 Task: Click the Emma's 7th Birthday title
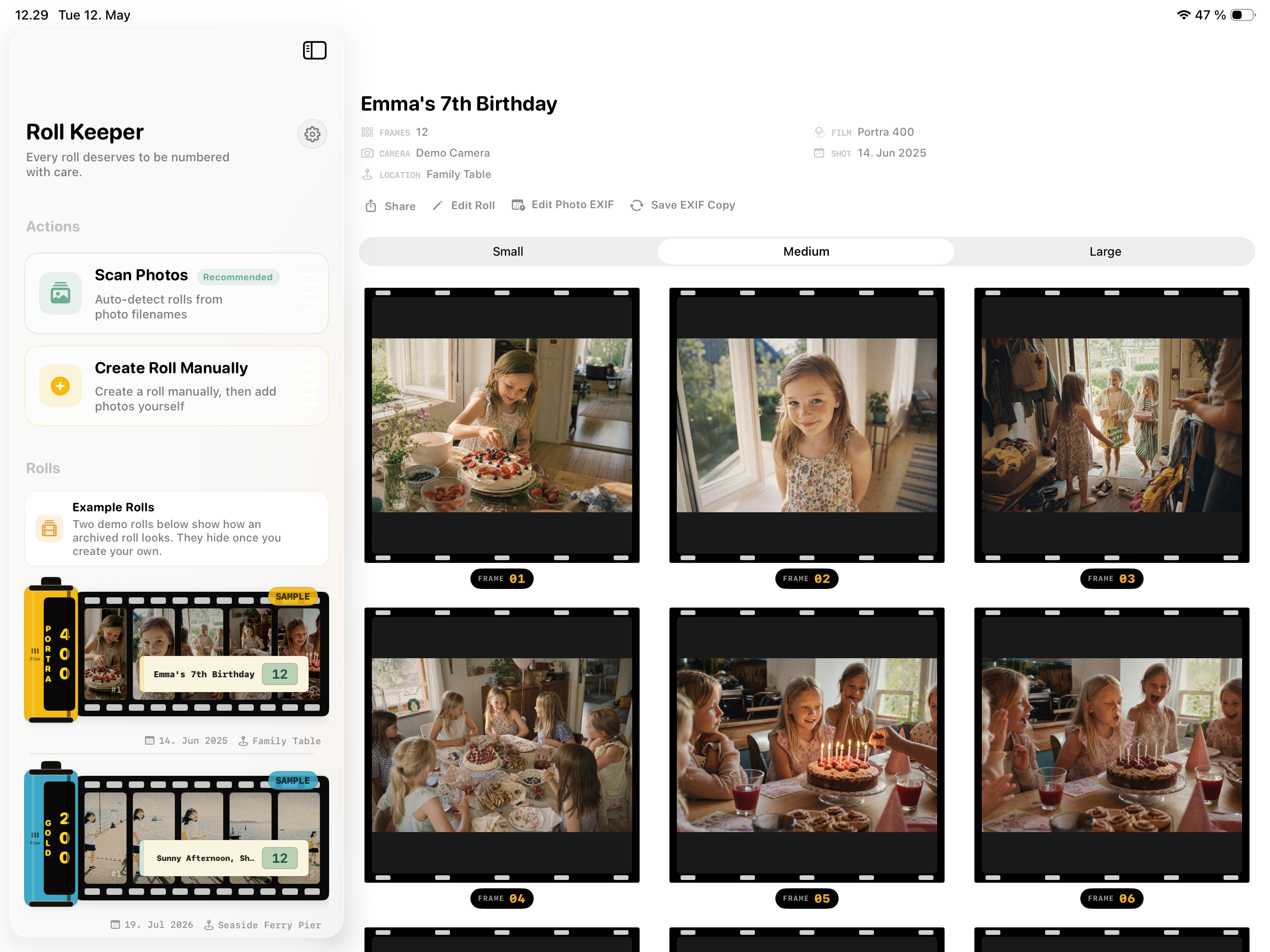459,104
